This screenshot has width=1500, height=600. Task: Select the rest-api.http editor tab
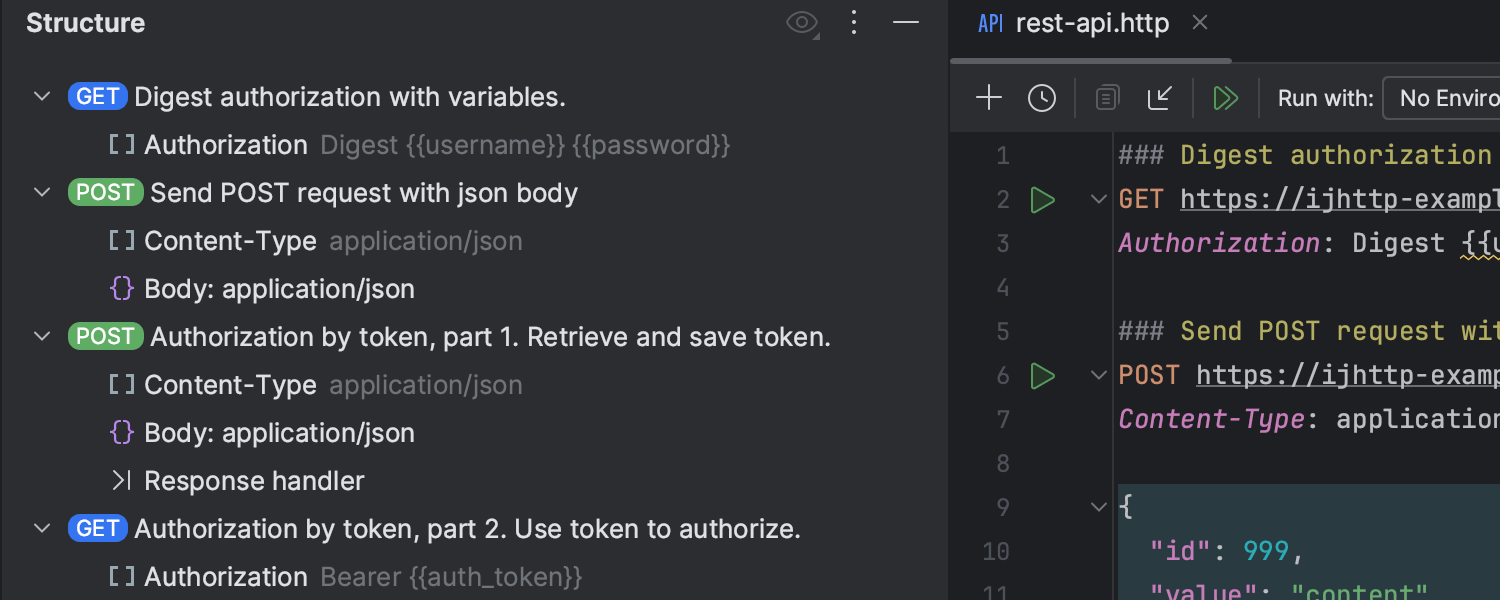(1091, 23)
